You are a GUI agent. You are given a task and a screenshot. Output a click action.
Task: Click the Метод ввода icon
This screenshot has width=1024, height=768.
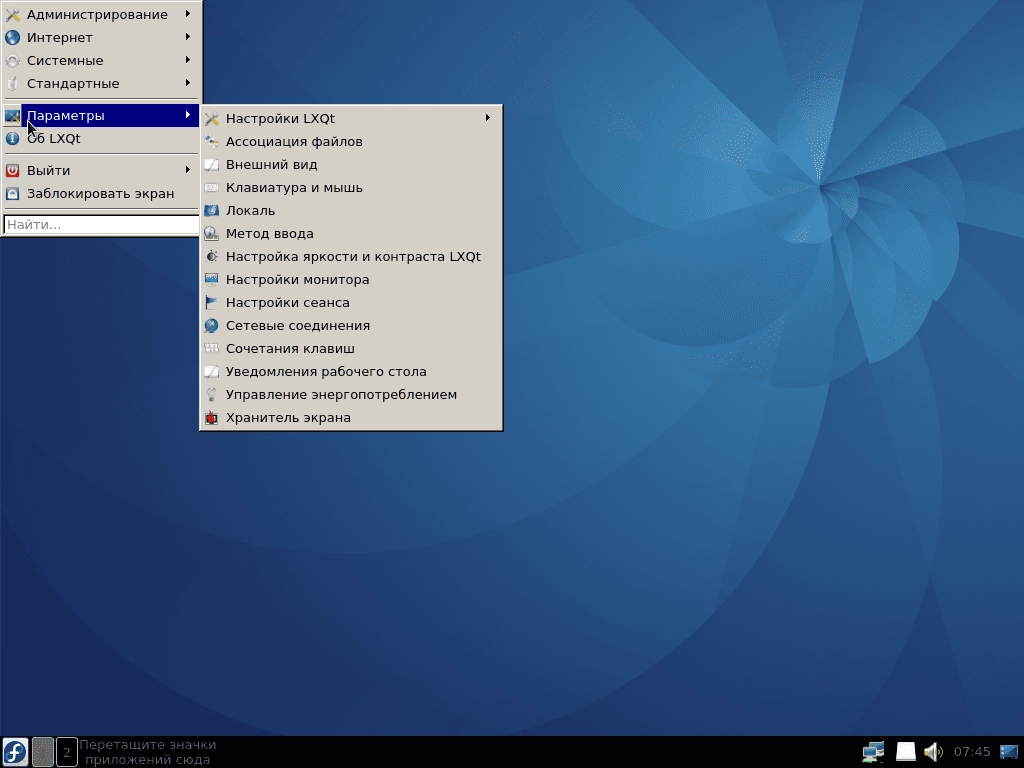[x=211, y=234]
